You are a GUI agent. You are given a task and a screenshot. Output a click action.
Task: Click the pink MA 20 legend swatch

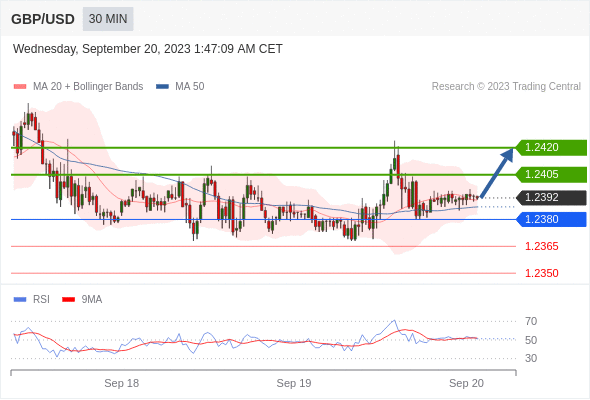click(x=20, y=87)
